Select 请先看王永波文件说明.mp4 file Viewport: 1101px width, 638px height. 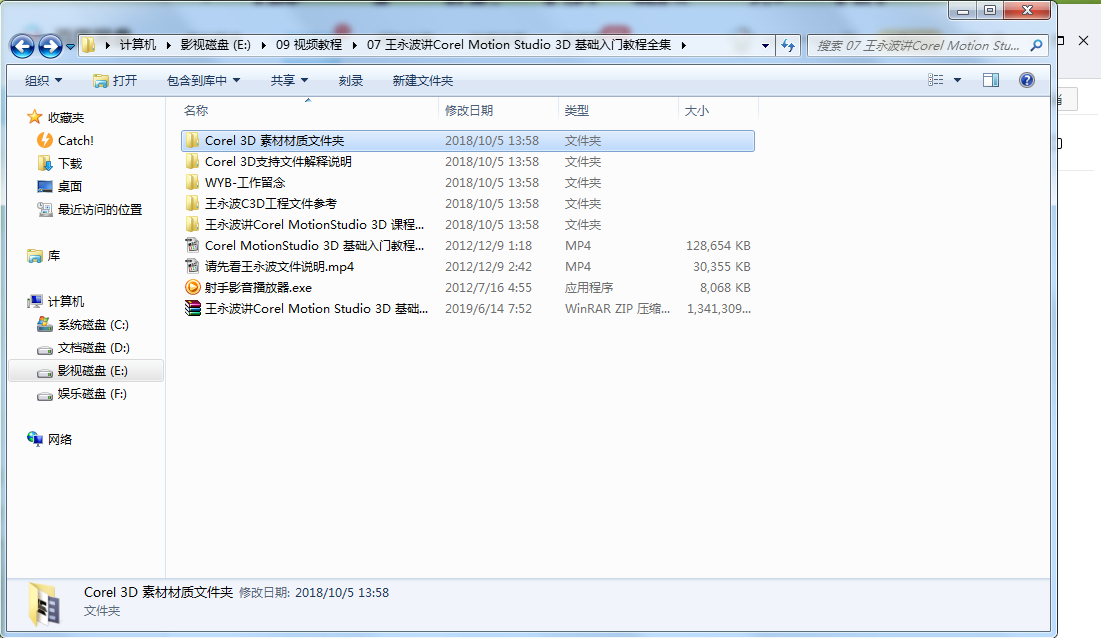468,267
